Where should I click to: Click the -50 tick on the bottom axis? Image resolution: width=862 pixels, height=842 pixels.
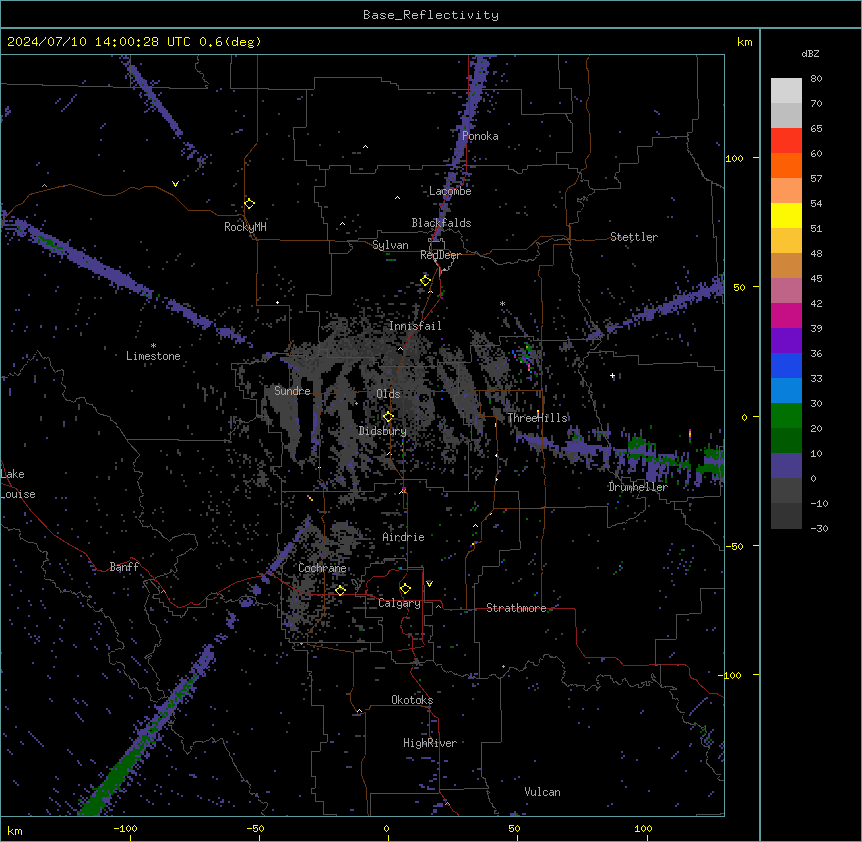tap(255, 828)
